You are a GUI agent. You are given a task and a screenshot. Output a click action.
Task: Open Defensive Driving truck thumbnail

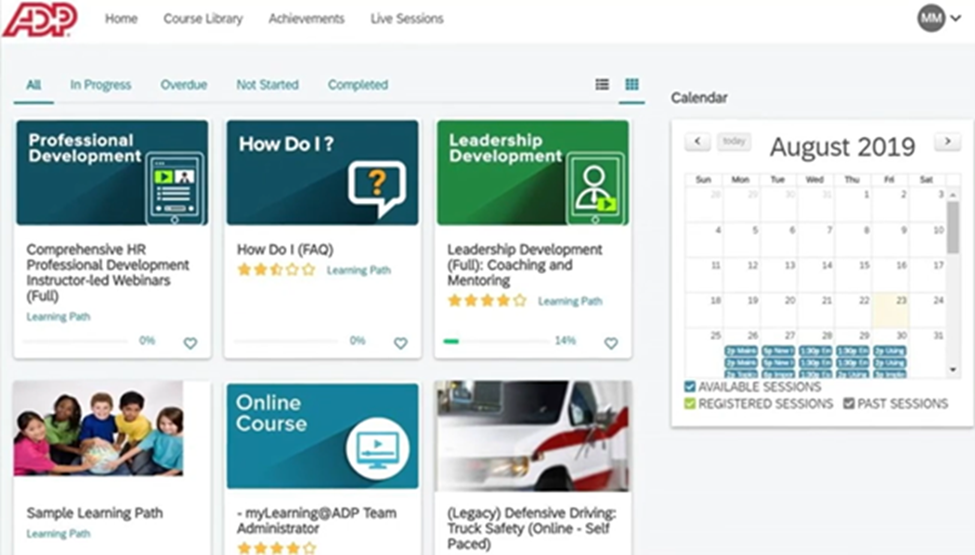pyautogui.click(x=534, y=436)
